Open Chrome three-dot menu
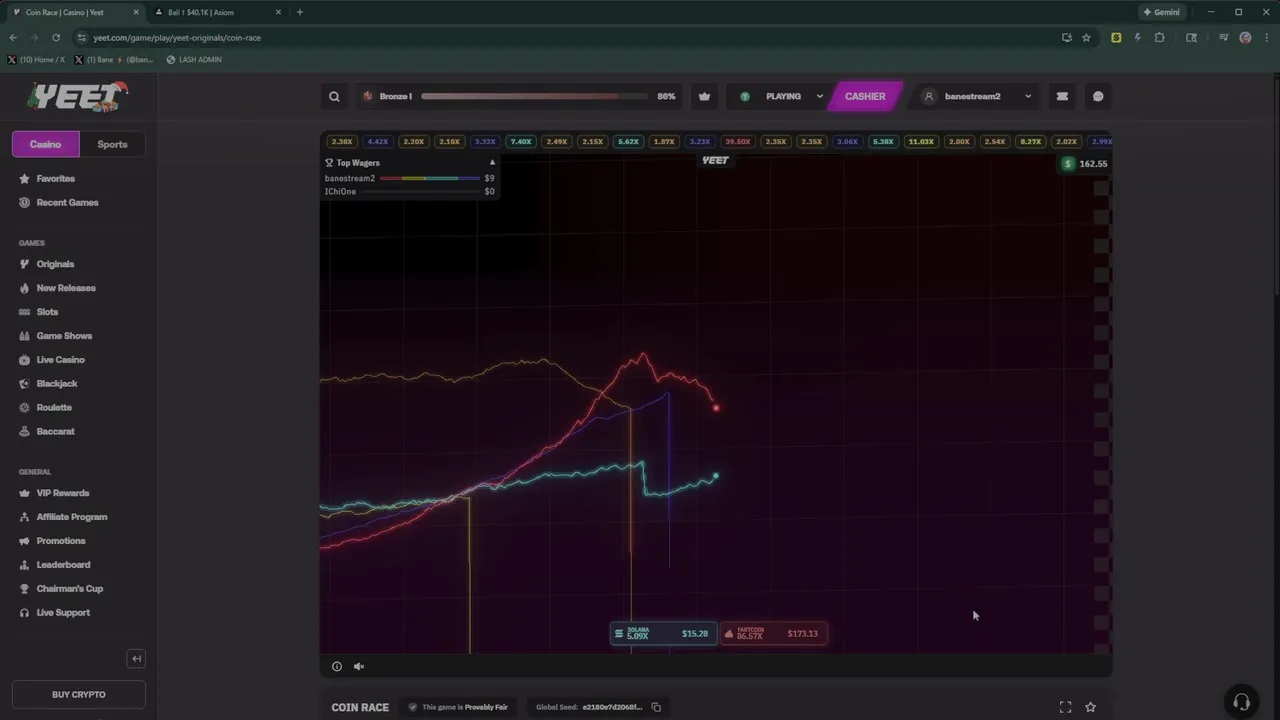1280x720 pixels. [x=1266, y=38]
